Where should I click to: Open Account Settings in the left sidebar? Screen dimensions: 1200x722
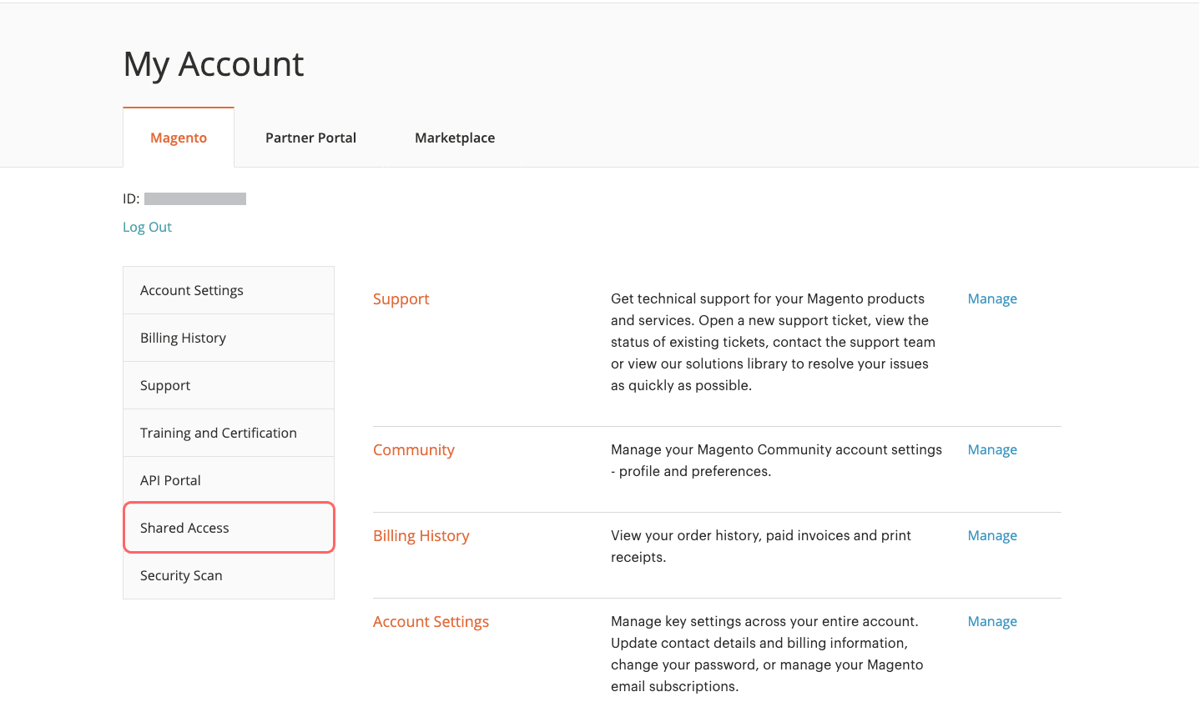point(192,290)
